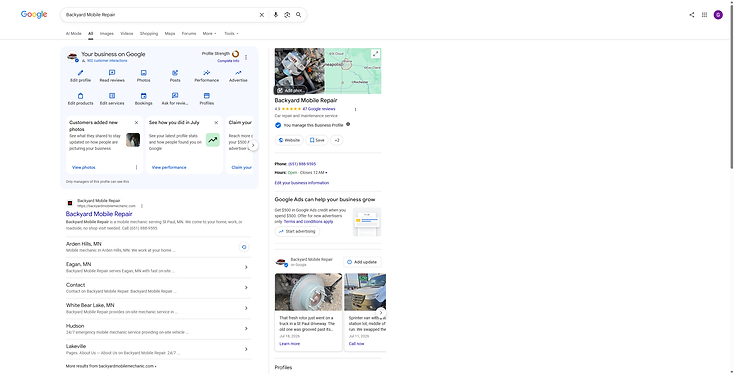Show next update post in carousel
Image resolution: width=734 pixels, height=374 pixels.
tap(381, 312)
